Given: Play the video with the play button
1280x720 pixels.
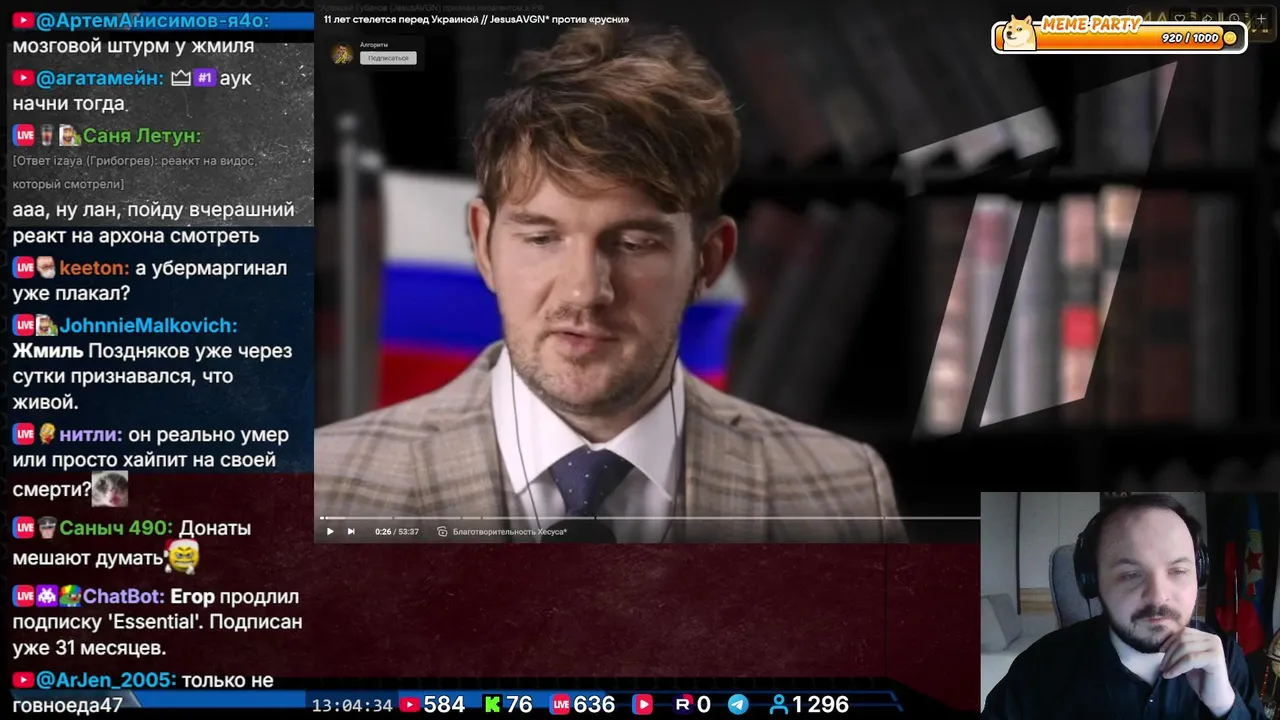Looking at the screenshot, I should 330,531.
